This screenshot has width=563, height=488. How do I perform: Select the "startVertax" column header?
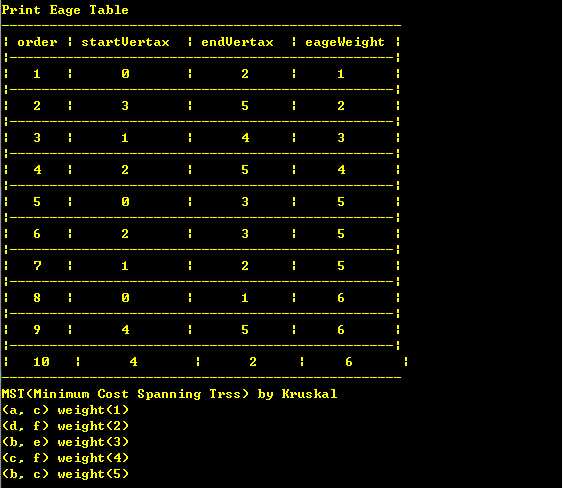(x=125, y=42)
